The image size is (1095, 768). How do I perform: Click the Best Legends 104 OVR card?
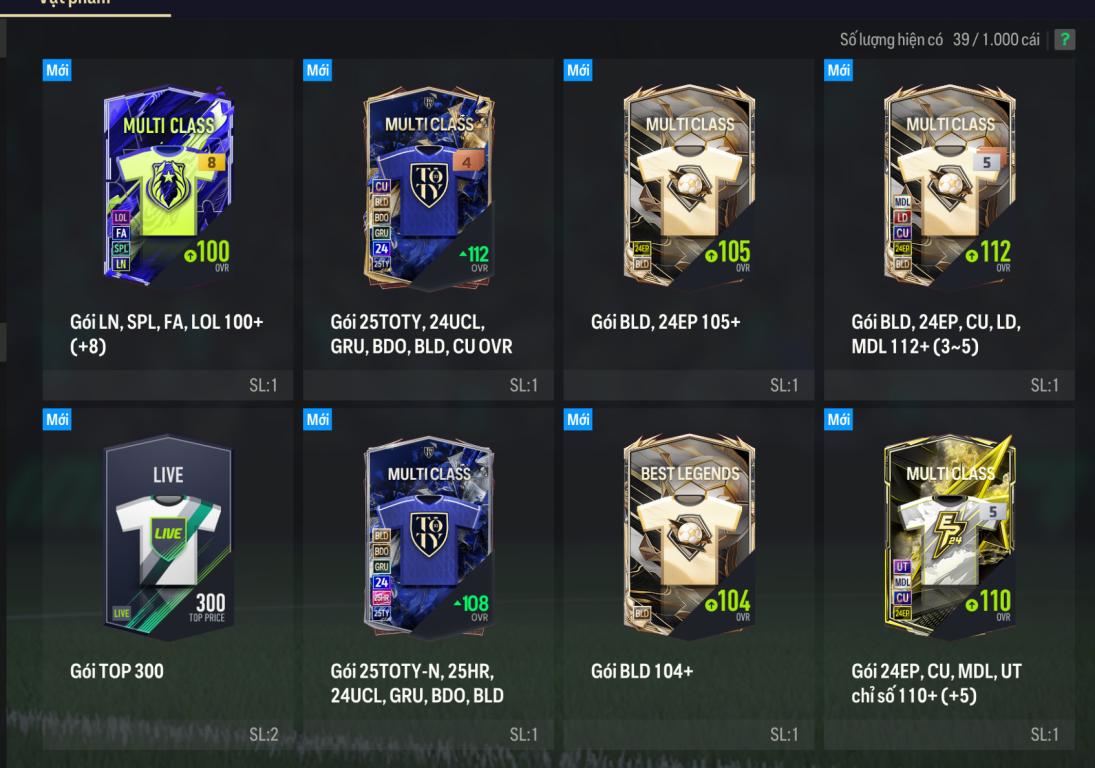click(x=689, y=536)
